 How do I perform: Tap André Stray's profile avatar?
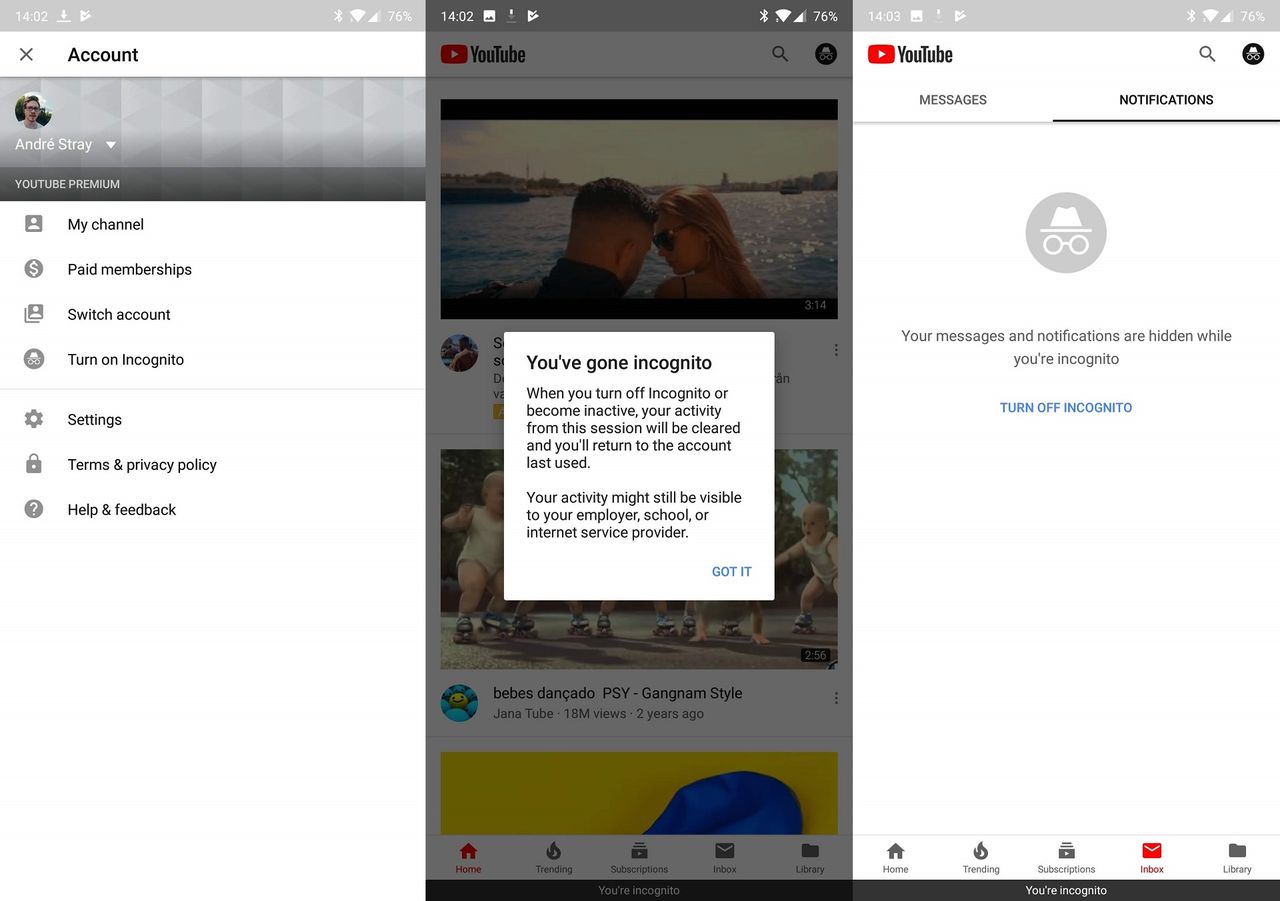point(33,110)
